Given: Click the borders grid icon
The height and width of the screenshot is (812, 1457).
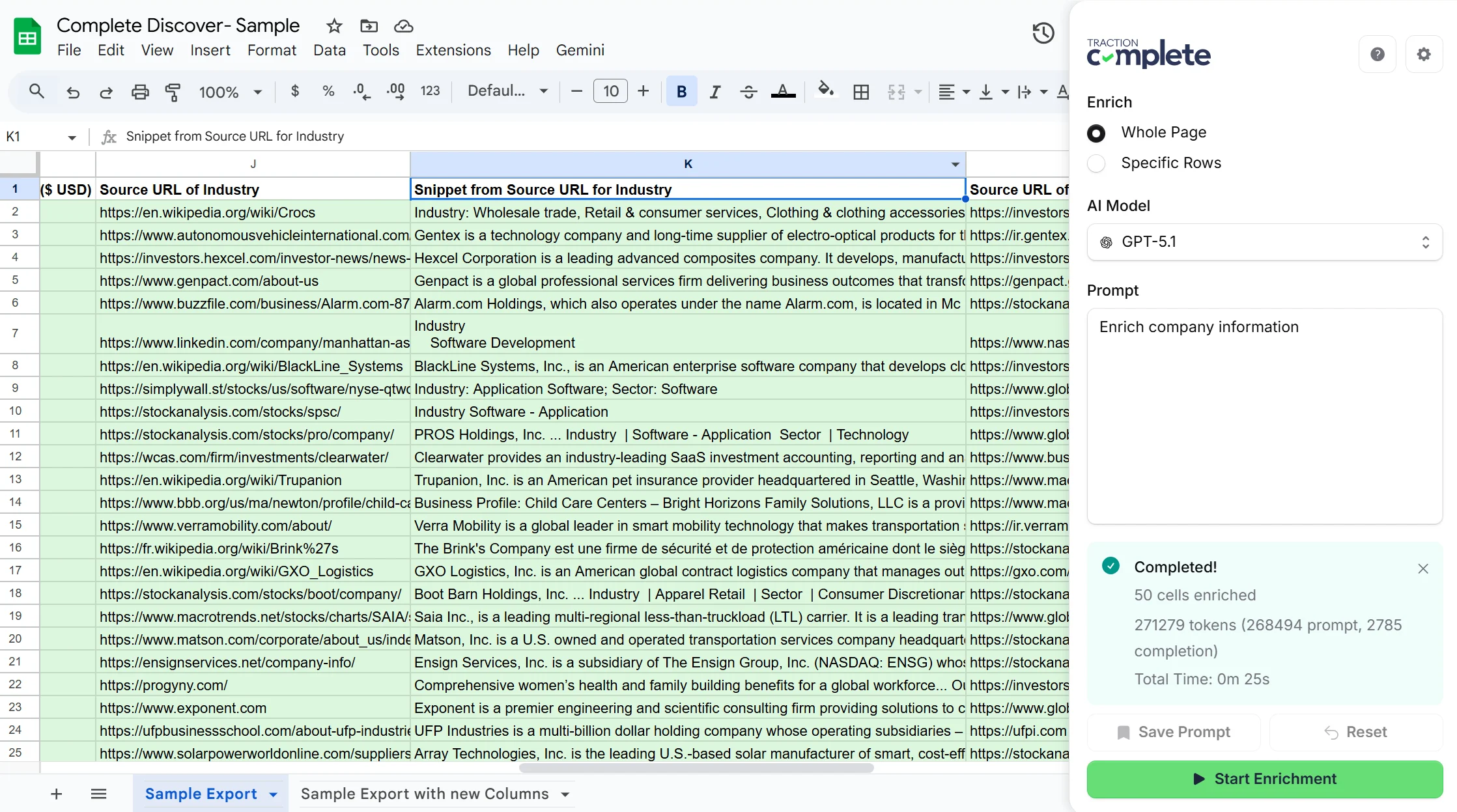Looking at the screenshot, I should click(x=860, y=92).
